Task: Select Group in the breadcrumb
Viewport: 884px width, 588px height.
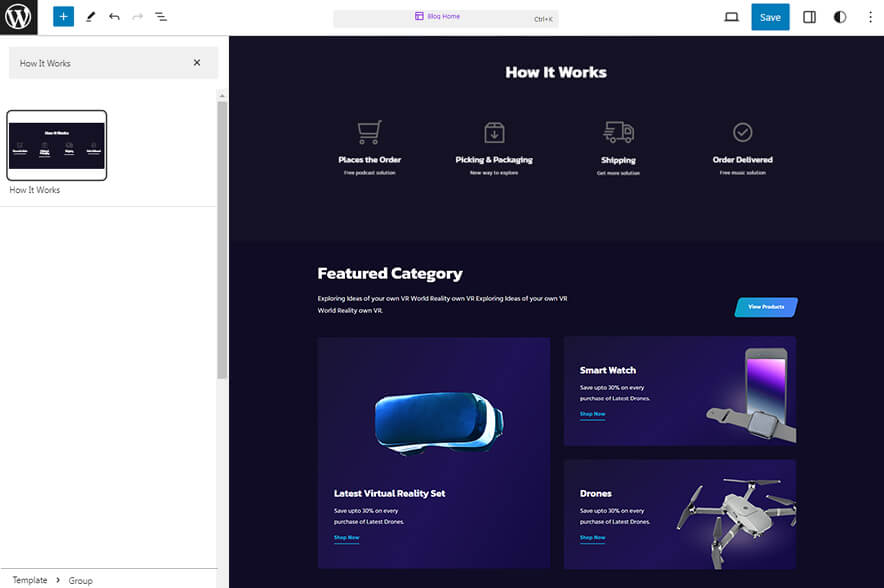Action: (81, 580)
